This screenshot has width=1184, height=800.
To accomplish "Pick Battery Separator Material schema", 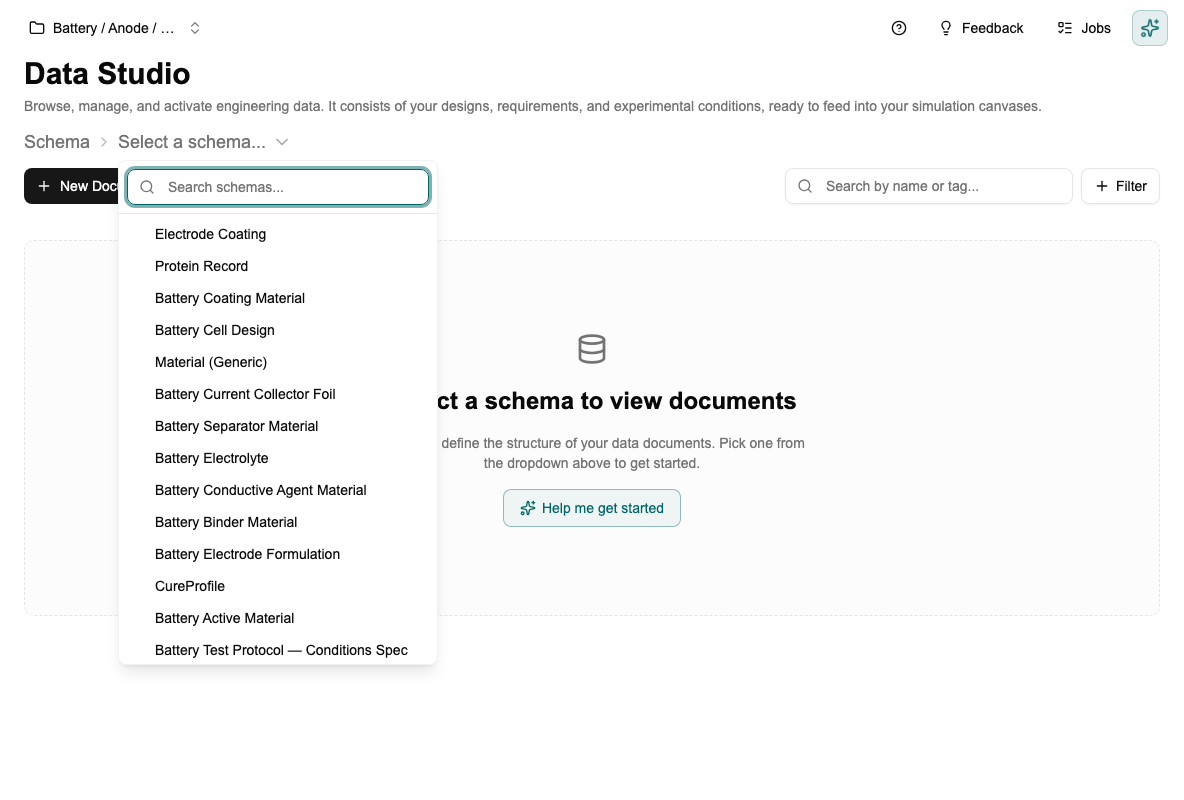I will tap(278, 426).
